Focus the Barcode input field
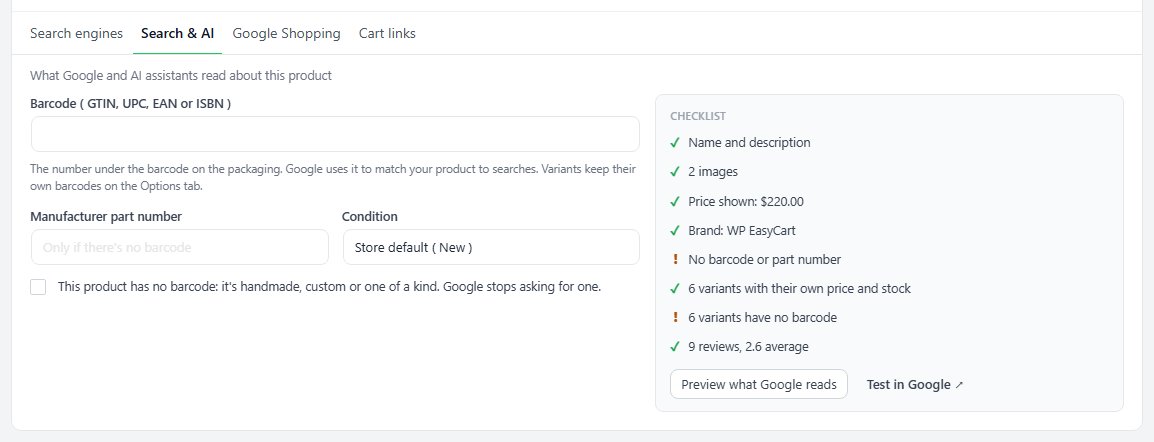 335,134
